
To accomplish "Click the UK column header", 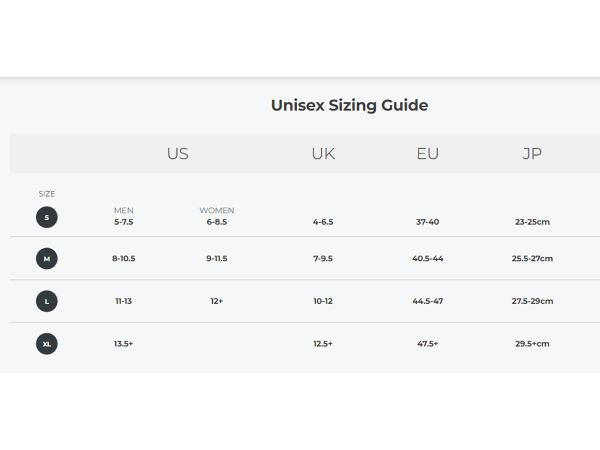I will (x=323, y=153).
